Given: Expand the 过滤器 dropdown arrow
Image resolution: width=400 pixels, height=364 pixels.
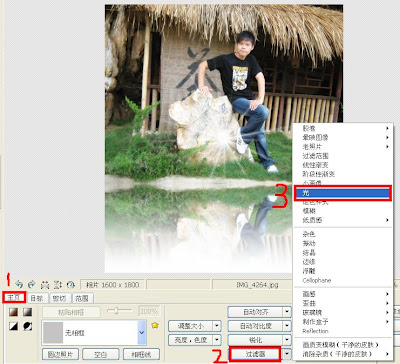Looking at the screenshot, I should pos(287,354).
